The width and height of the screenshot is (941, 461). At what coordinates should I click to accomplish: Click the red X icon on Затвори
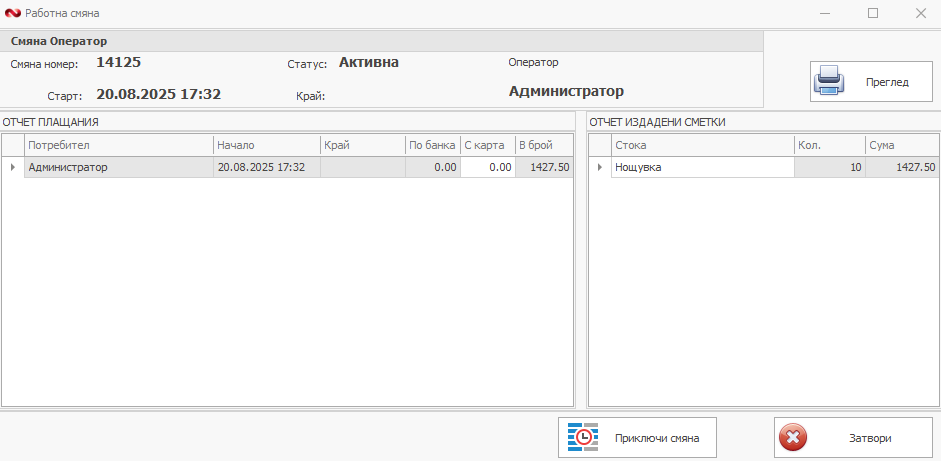tap(793, 438)
